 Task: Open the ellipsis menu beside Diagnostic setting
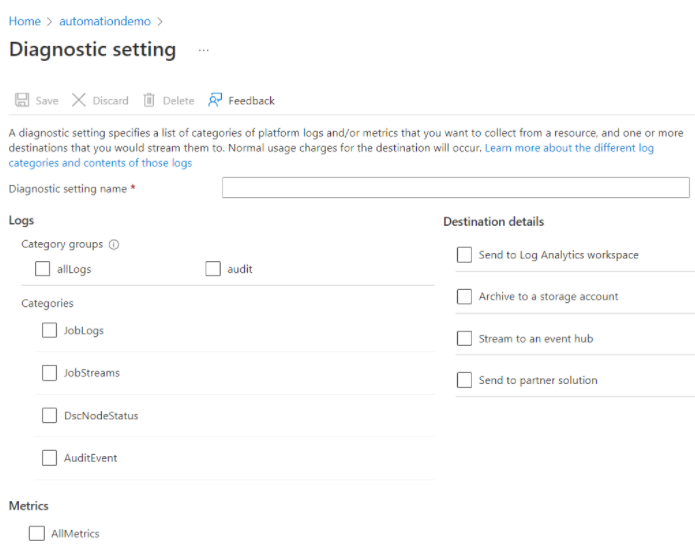coord(204,50)
